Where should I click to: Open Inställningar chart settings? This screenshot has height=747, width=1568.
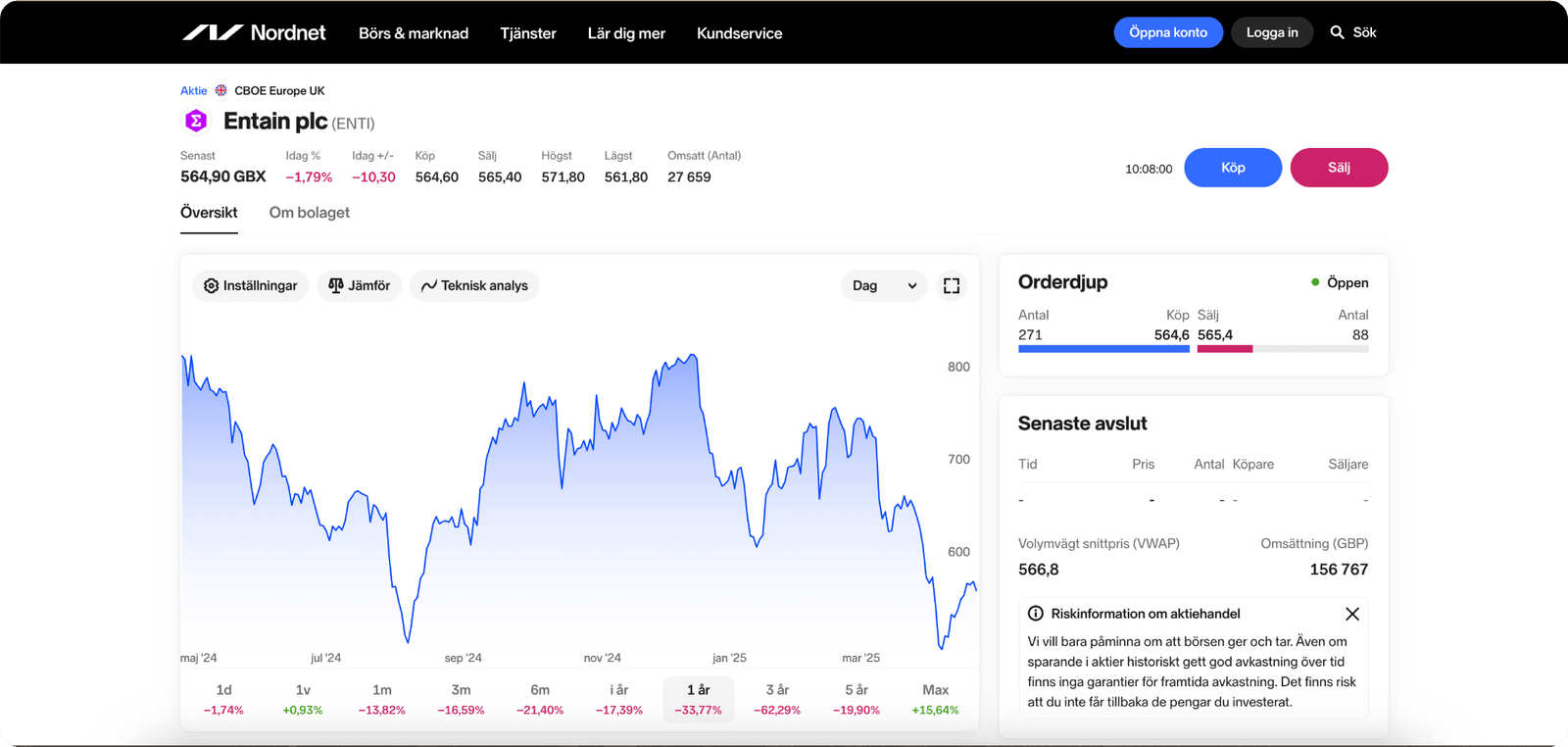(251, 285)
